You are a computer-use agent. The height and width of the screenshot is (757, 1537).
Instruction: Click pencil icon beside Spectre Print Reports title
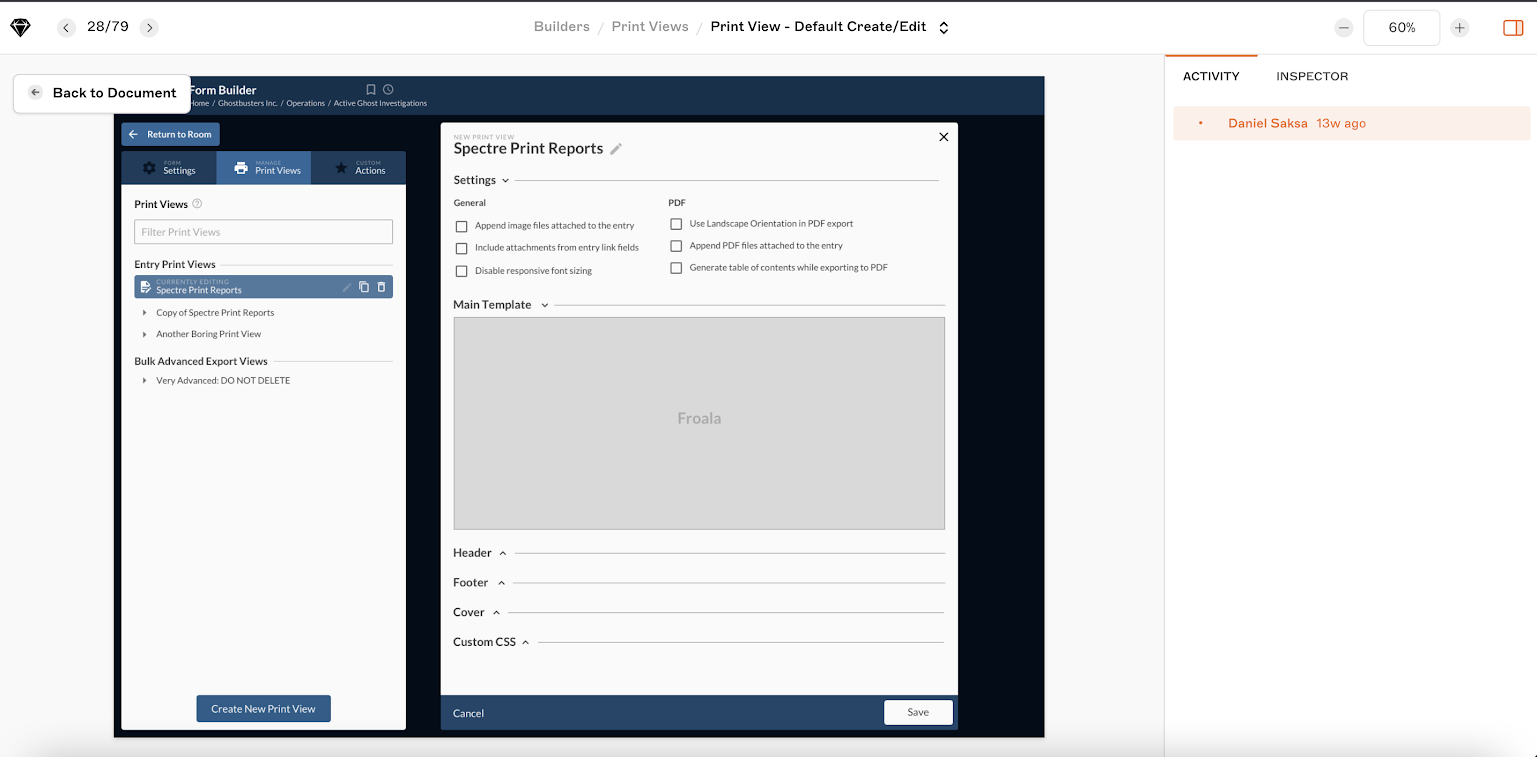coord(616,149)
